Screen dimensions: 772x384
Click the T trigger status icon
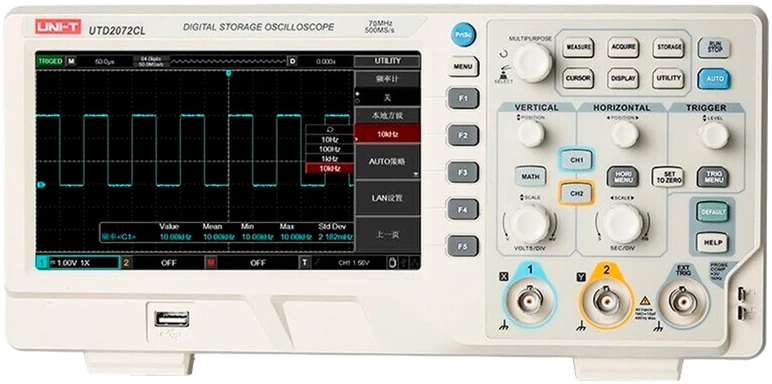pos(306,263)
